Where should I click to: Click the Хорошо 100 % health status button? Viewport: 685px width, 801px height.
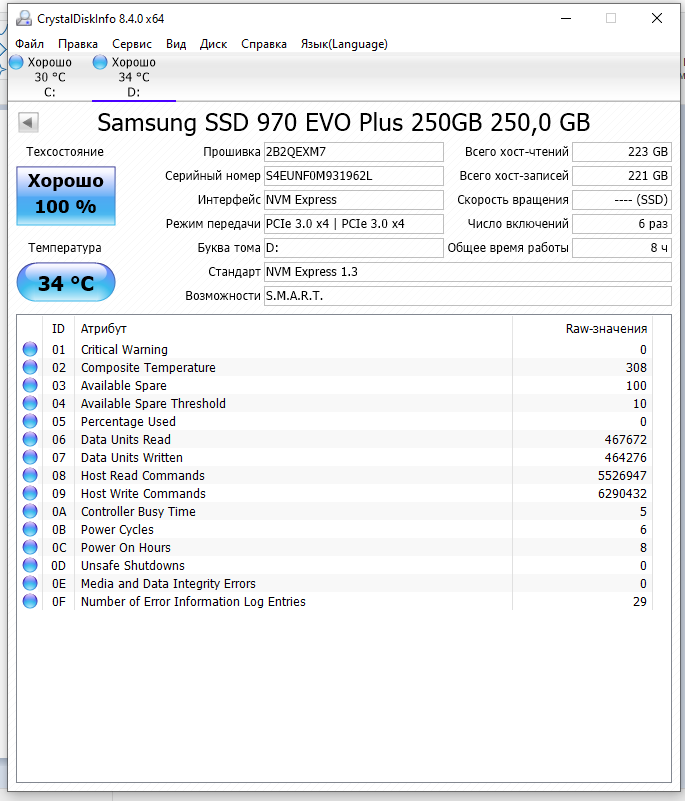click(66, 196)
